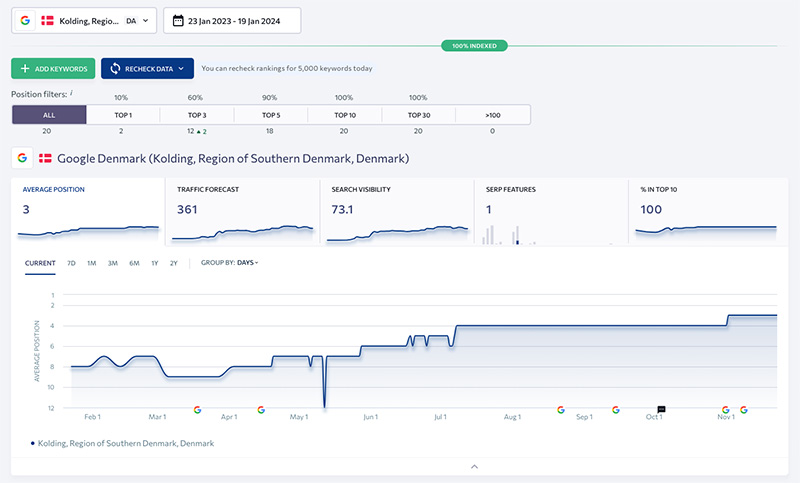Select the ALL position filter button
Viewport: 800px width, 483px height.
tap(49, 115)
